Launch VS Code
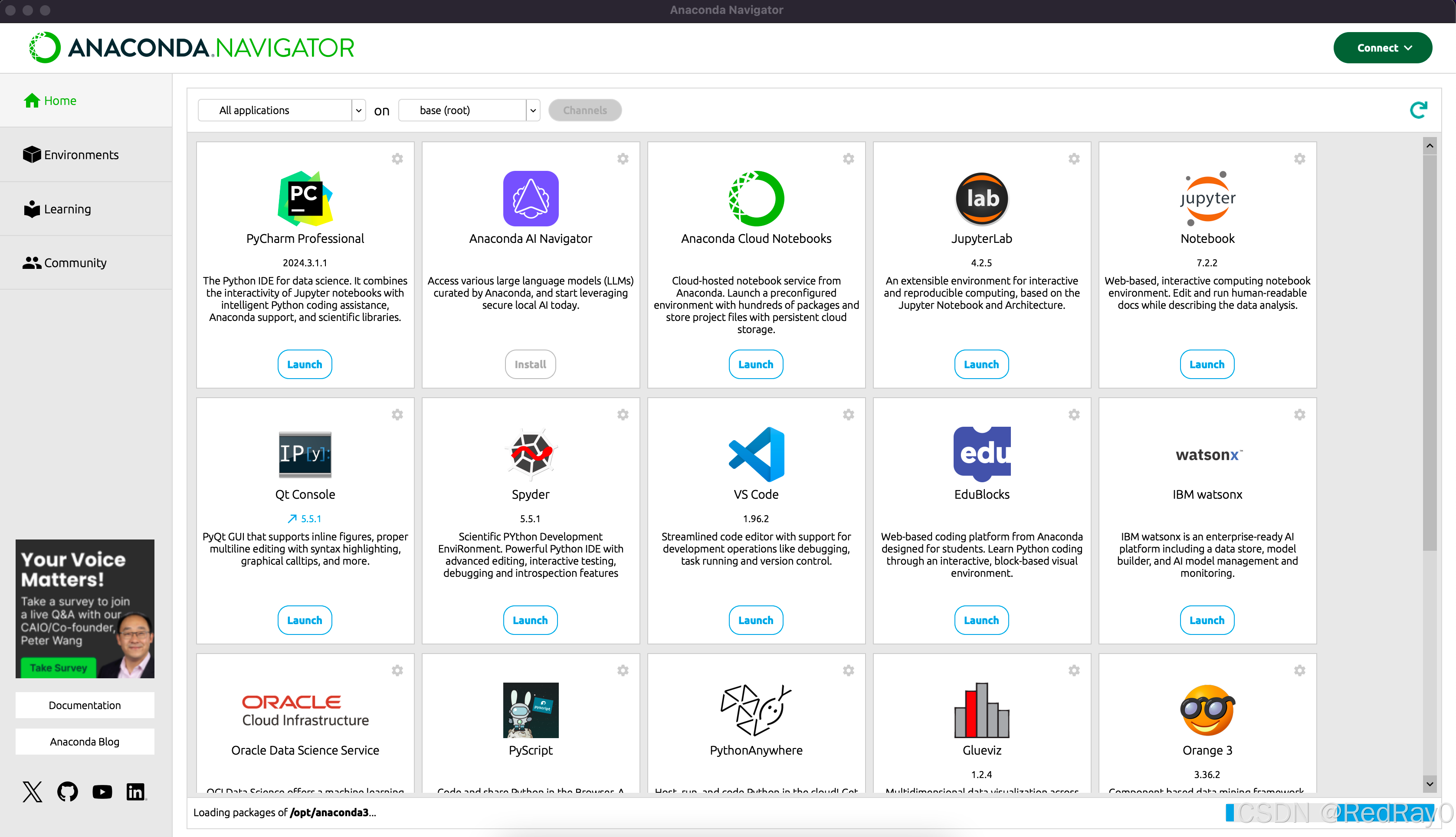The width and height of the screenshot is (1456, 837). pyautogui.click(x=756, y=620)
